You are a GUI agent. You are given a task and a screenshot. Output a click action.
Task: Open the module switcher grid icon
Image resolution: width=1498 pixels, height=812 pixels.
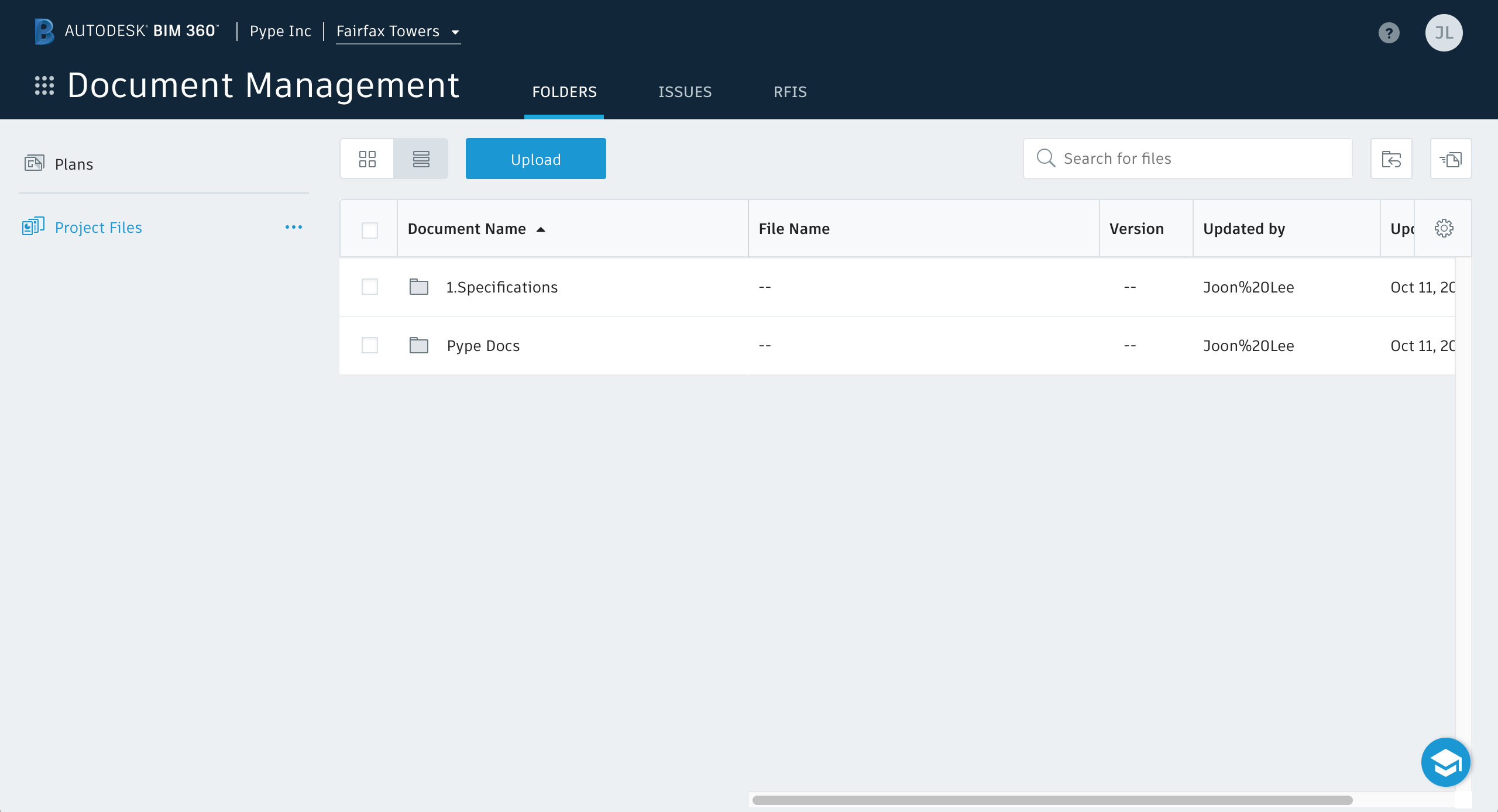click(44, 85)
